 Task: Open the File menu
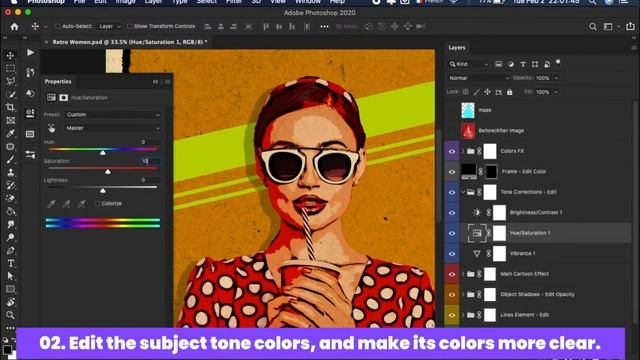[79, 2]
